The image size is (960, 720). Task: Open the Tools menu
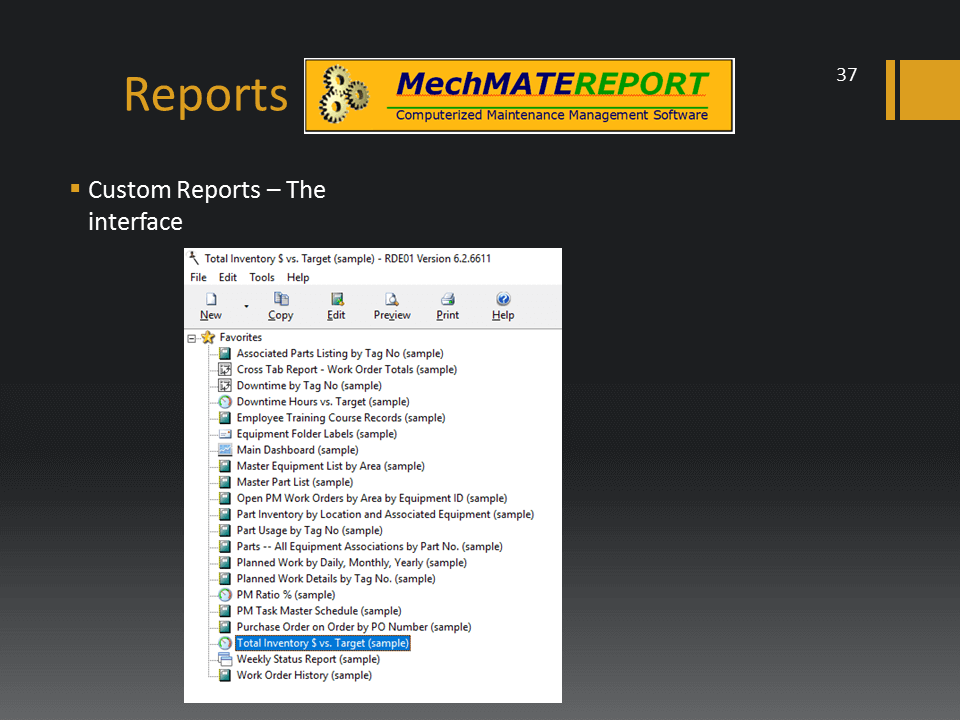[262, 277]
